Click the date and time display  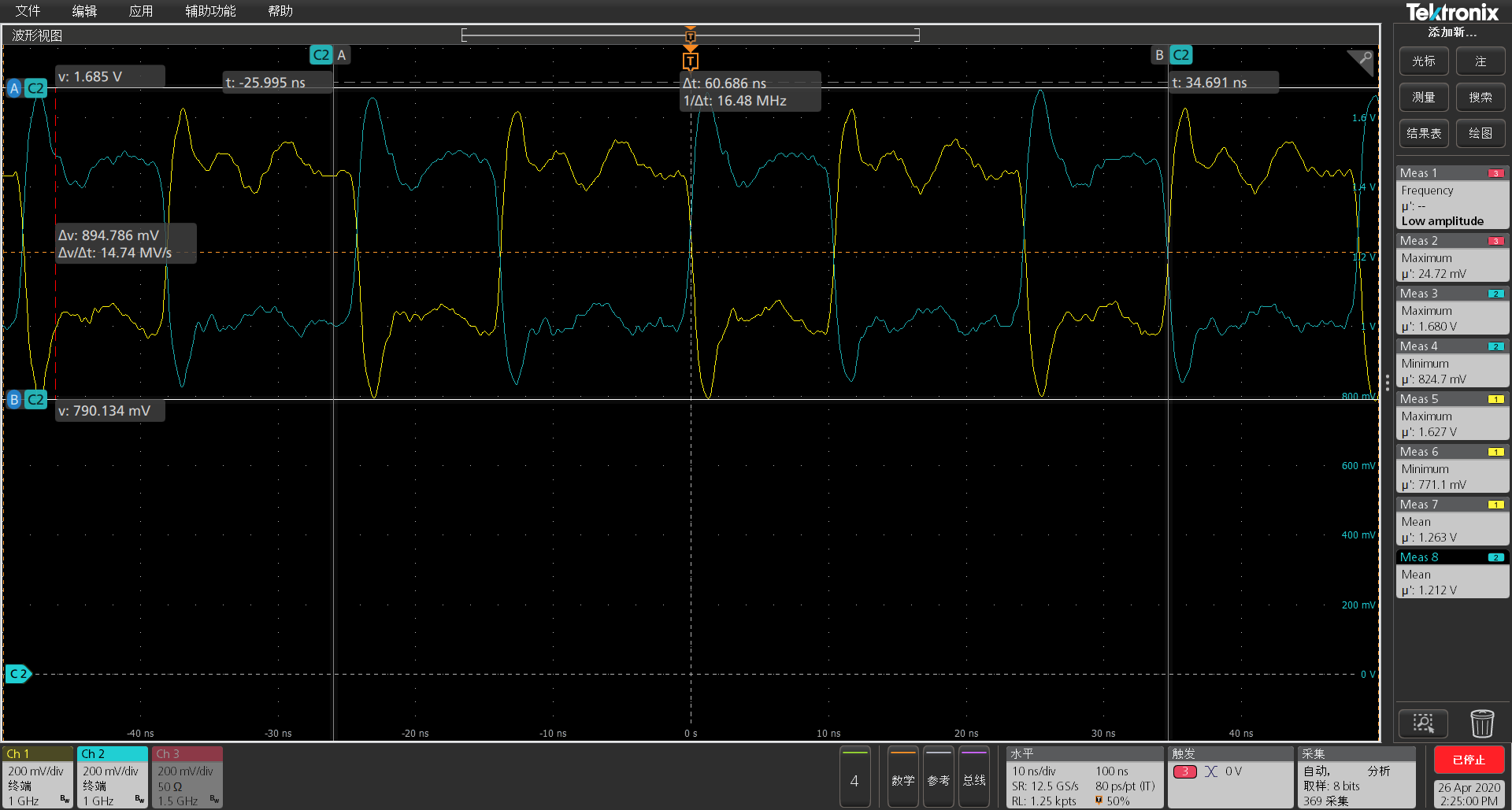(1469, 793)
